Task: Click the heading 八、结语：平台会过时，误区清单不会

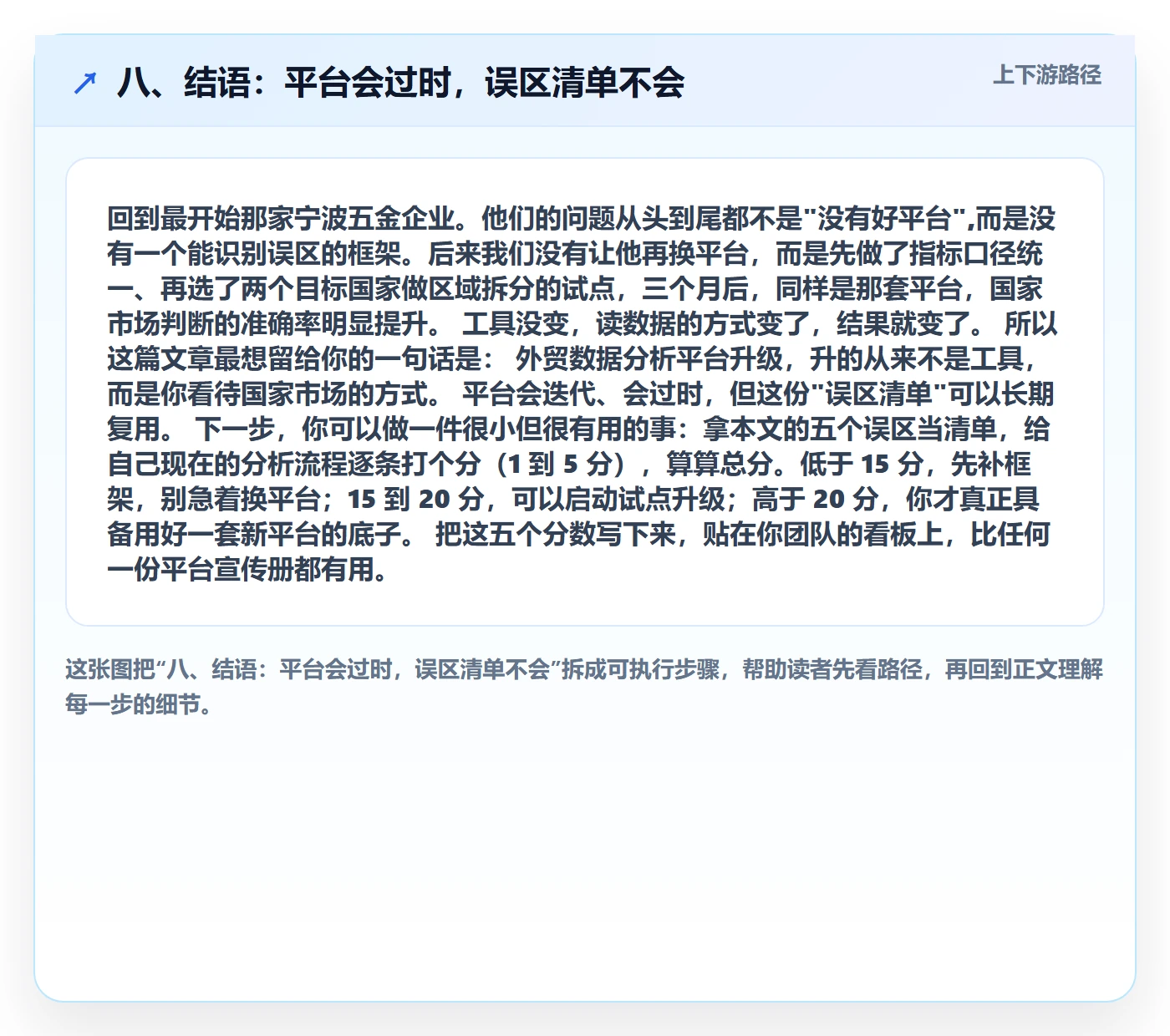Action: coord(401,83)
